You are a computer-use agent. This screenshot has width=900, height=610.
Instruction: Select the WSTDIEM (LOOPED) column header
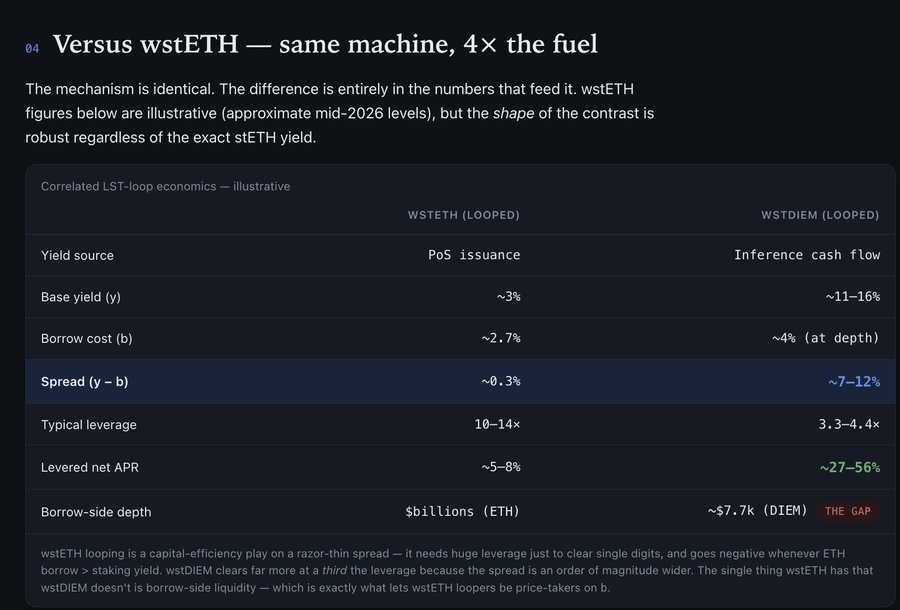pyautogui.click(x=820, y=215)
